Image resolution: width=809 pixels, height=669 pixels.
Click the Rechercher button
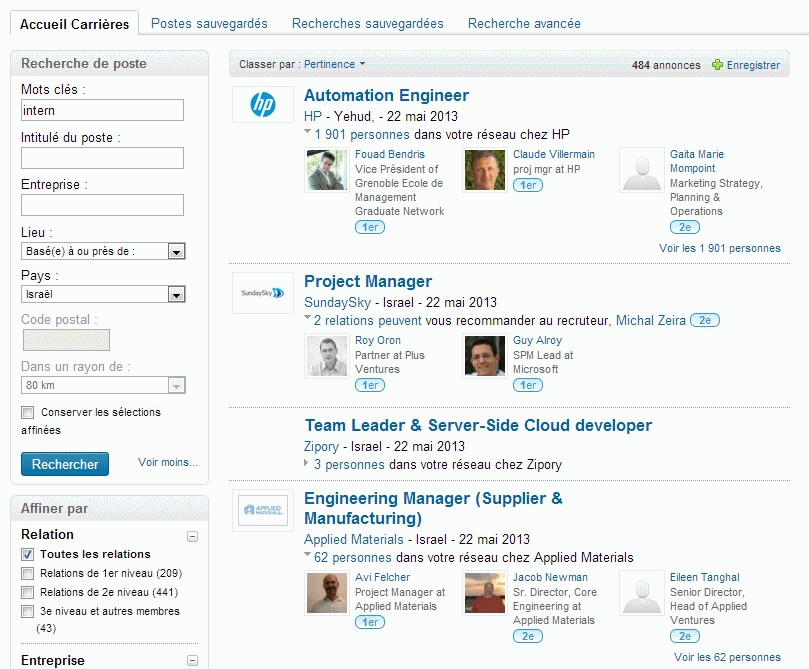coord(65,464)
